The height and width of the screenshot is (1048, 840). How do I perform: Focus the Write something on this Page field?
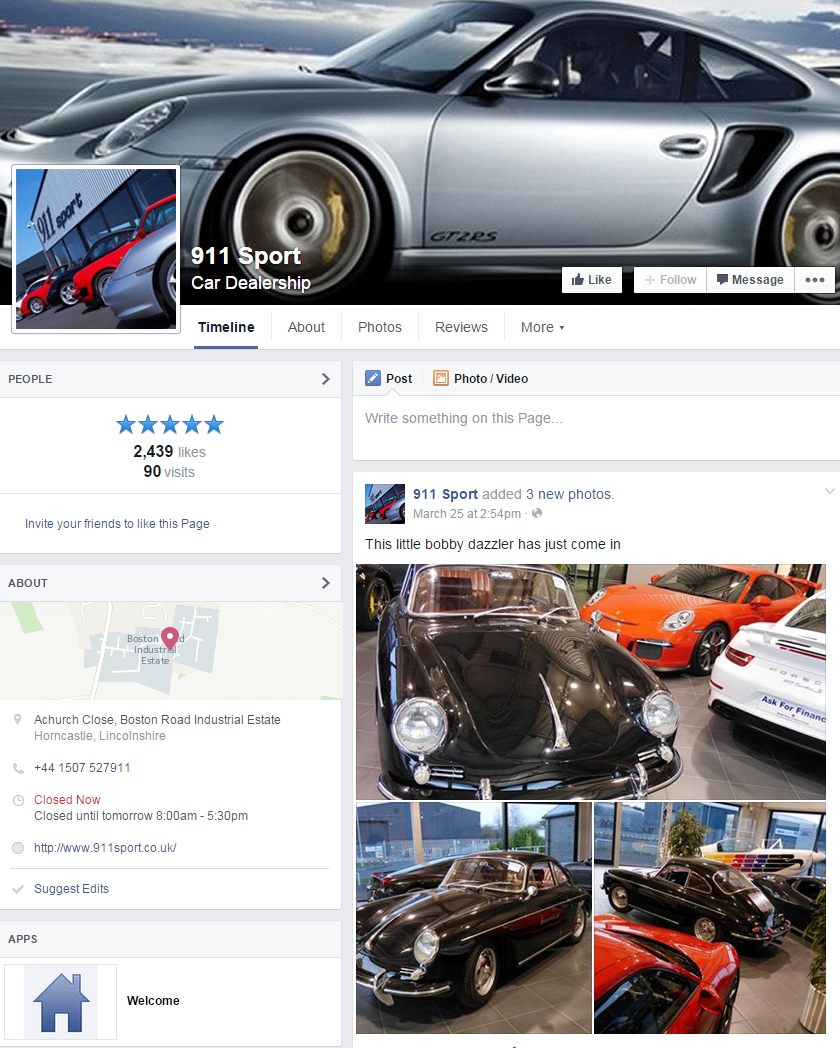pos(596,426)
